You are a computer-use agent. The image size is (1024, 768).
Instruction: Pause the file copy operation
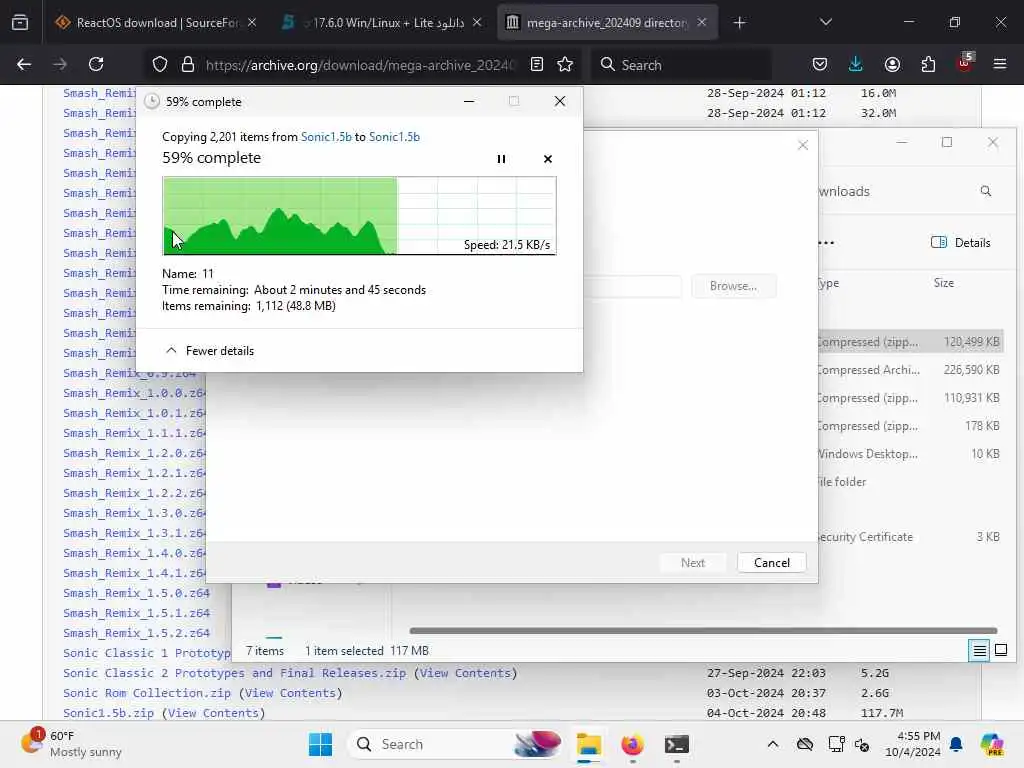[x=501, y=159]
